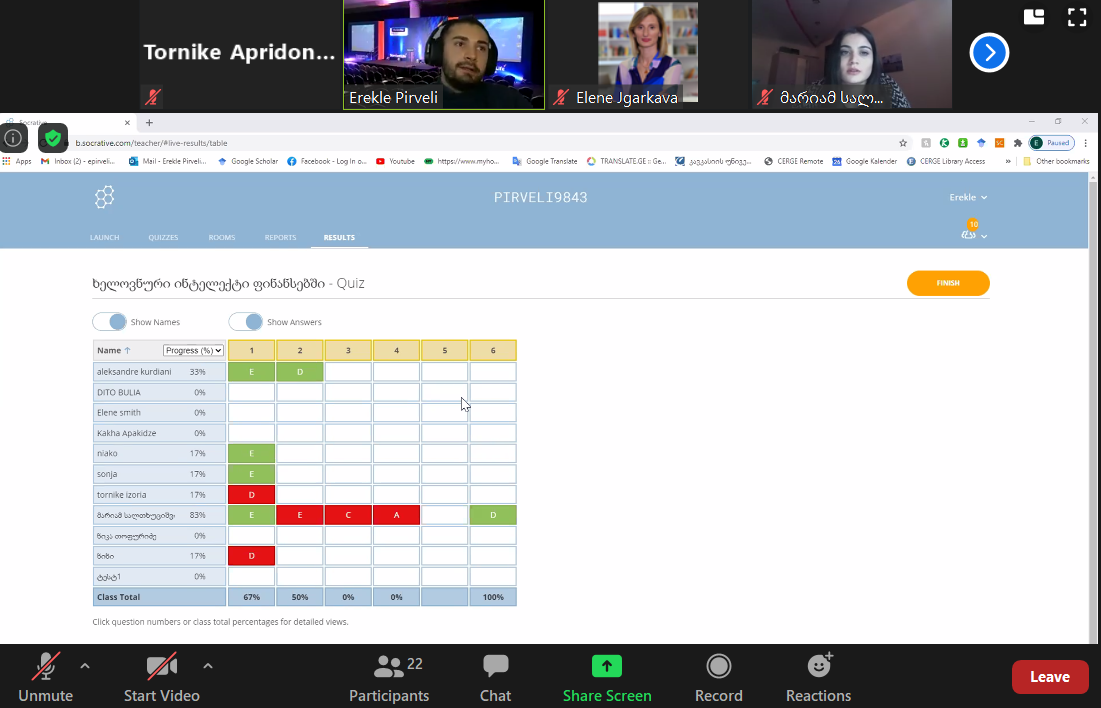Switch to the Reports tab
Screen dimensions: 1101x708
(x=280, y=238)
